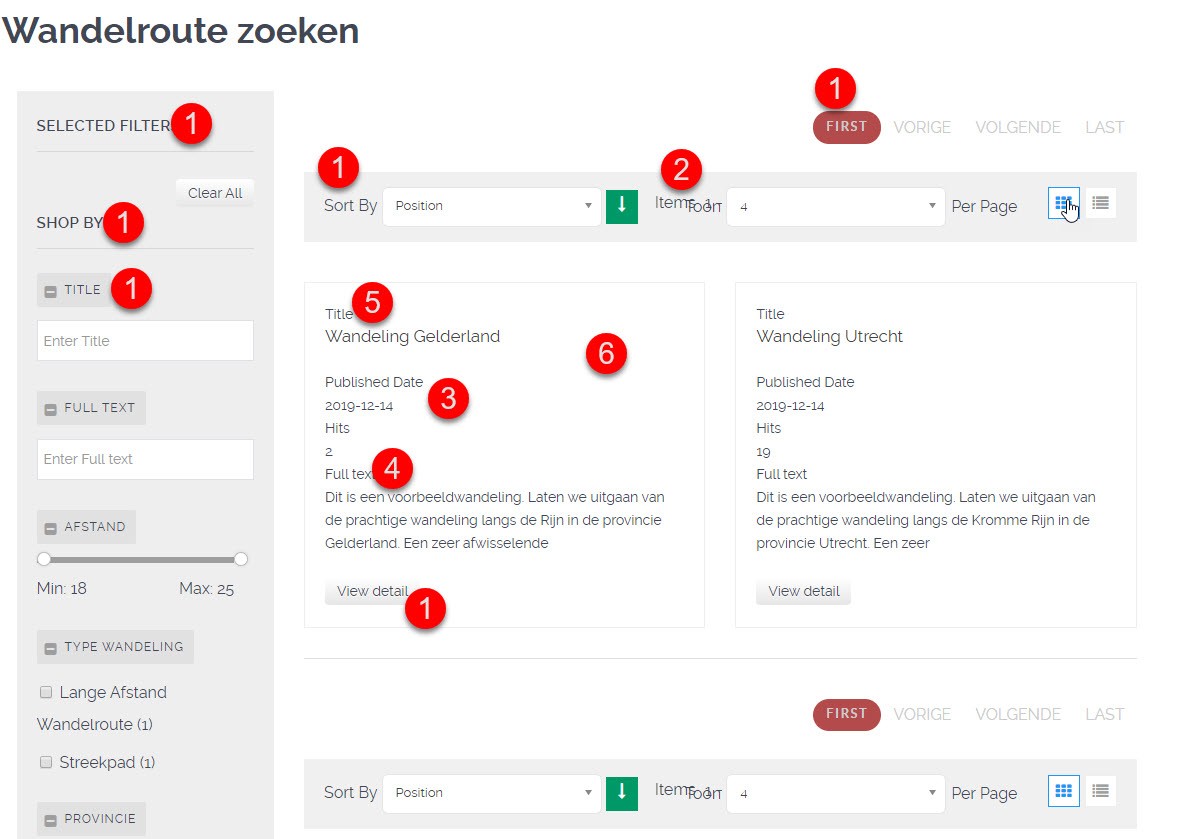This screenshot has width=1183, height=839.
Task: Check the Lange Afstand Wandelroute checkbox
Action: (46, 692)
